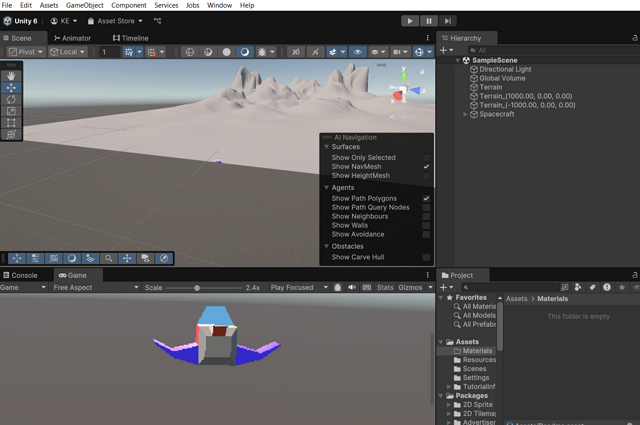Screen dimensions: 640x425
Task: Toggle Game view bug/debug icon
Action: tap(338, 287)
